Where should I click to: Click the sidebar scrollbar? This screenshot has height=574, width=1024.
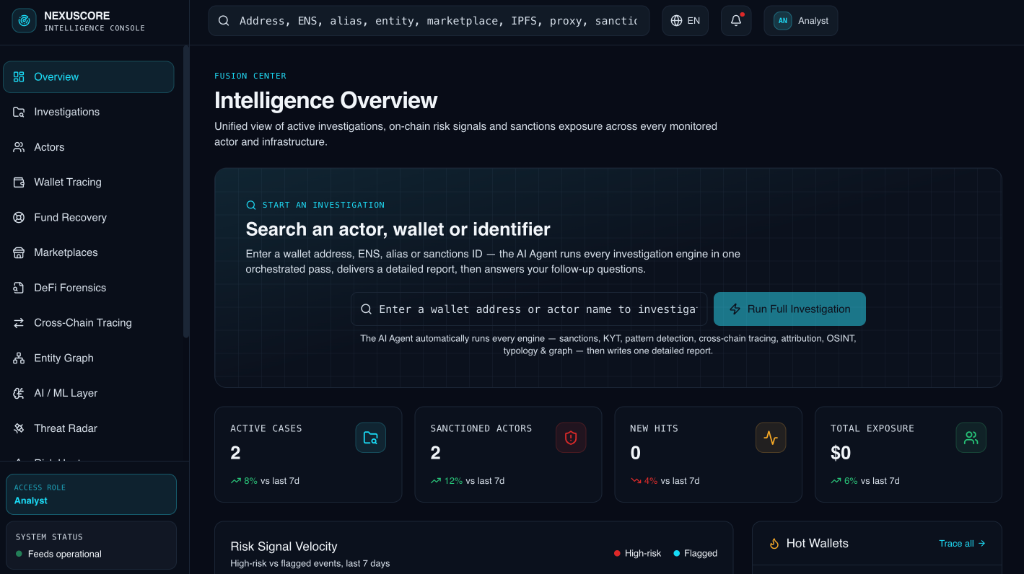point(186,191)
